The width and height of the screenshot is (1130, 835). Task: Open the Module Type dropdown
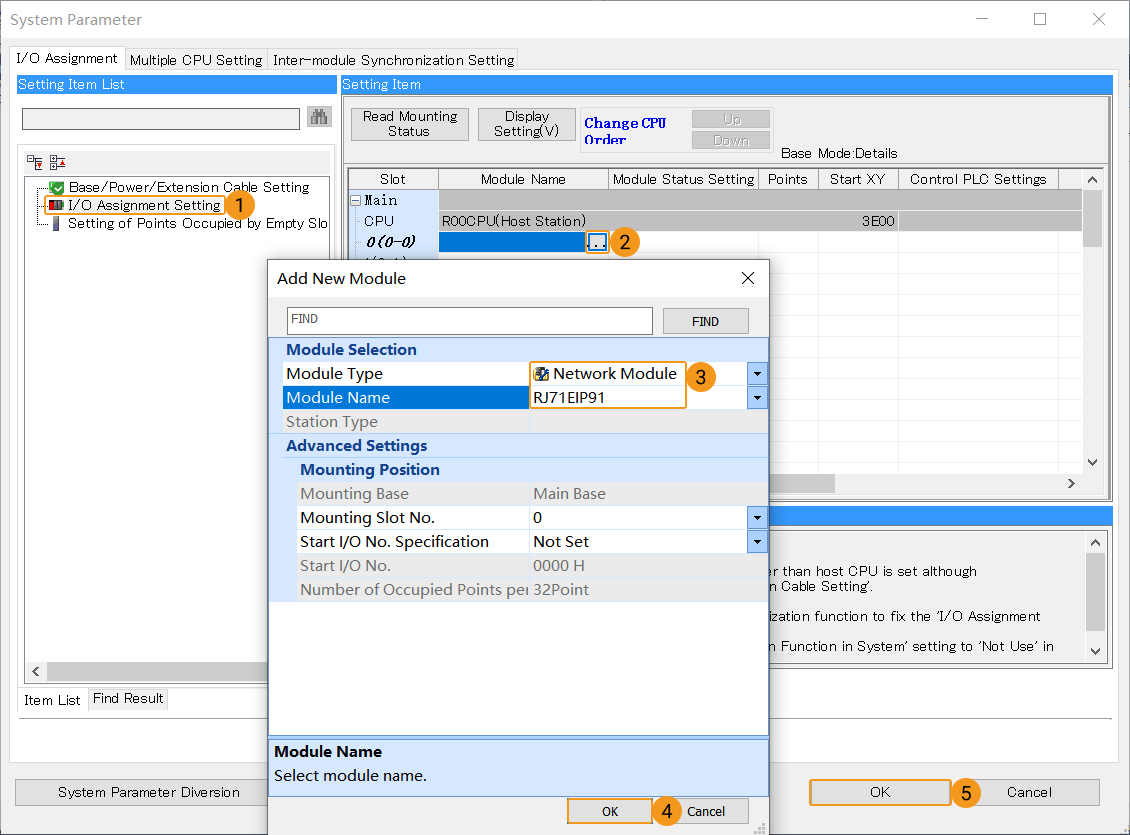757,374
